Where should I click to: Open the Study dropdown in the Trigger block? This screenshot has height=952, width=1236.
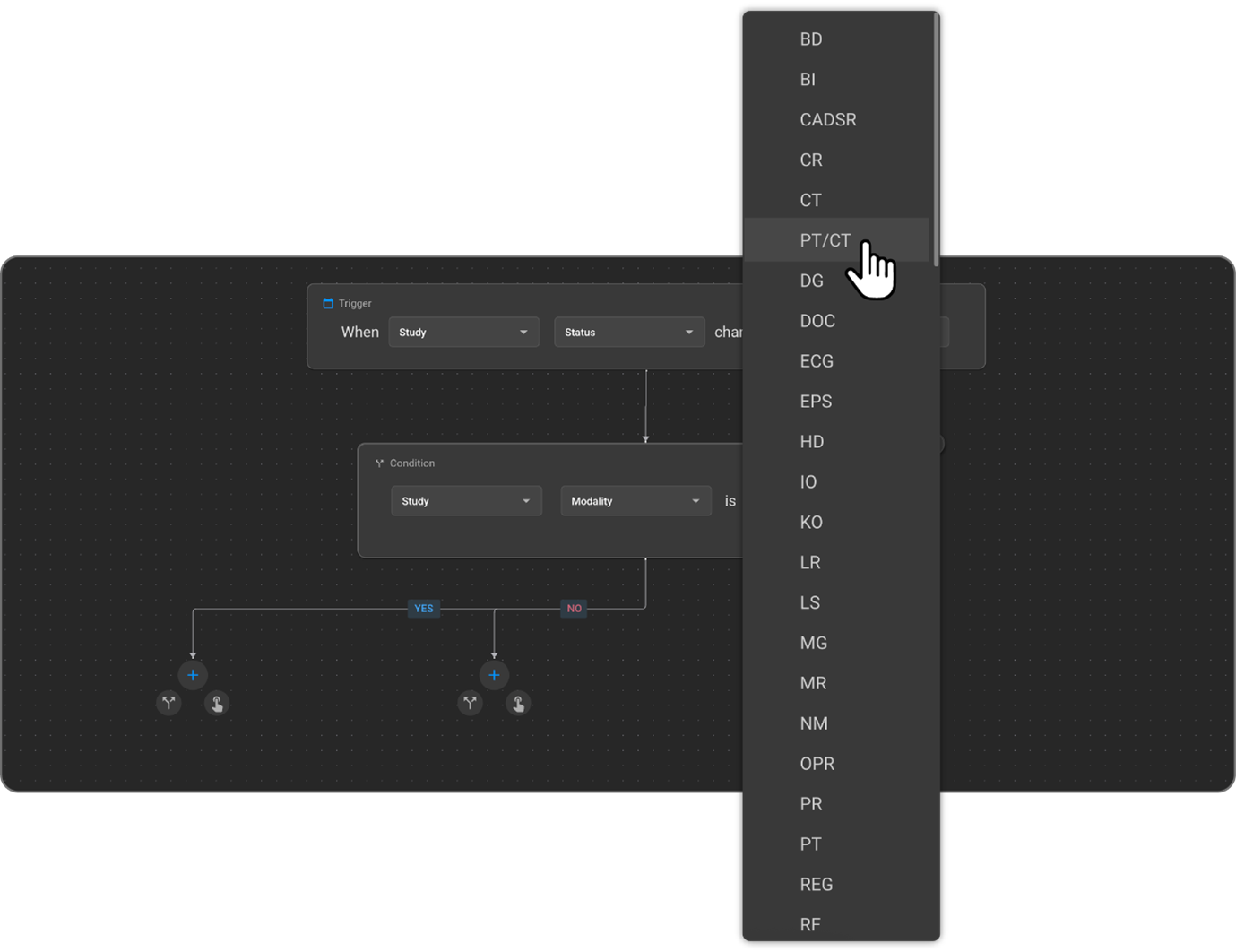(463, 332)
